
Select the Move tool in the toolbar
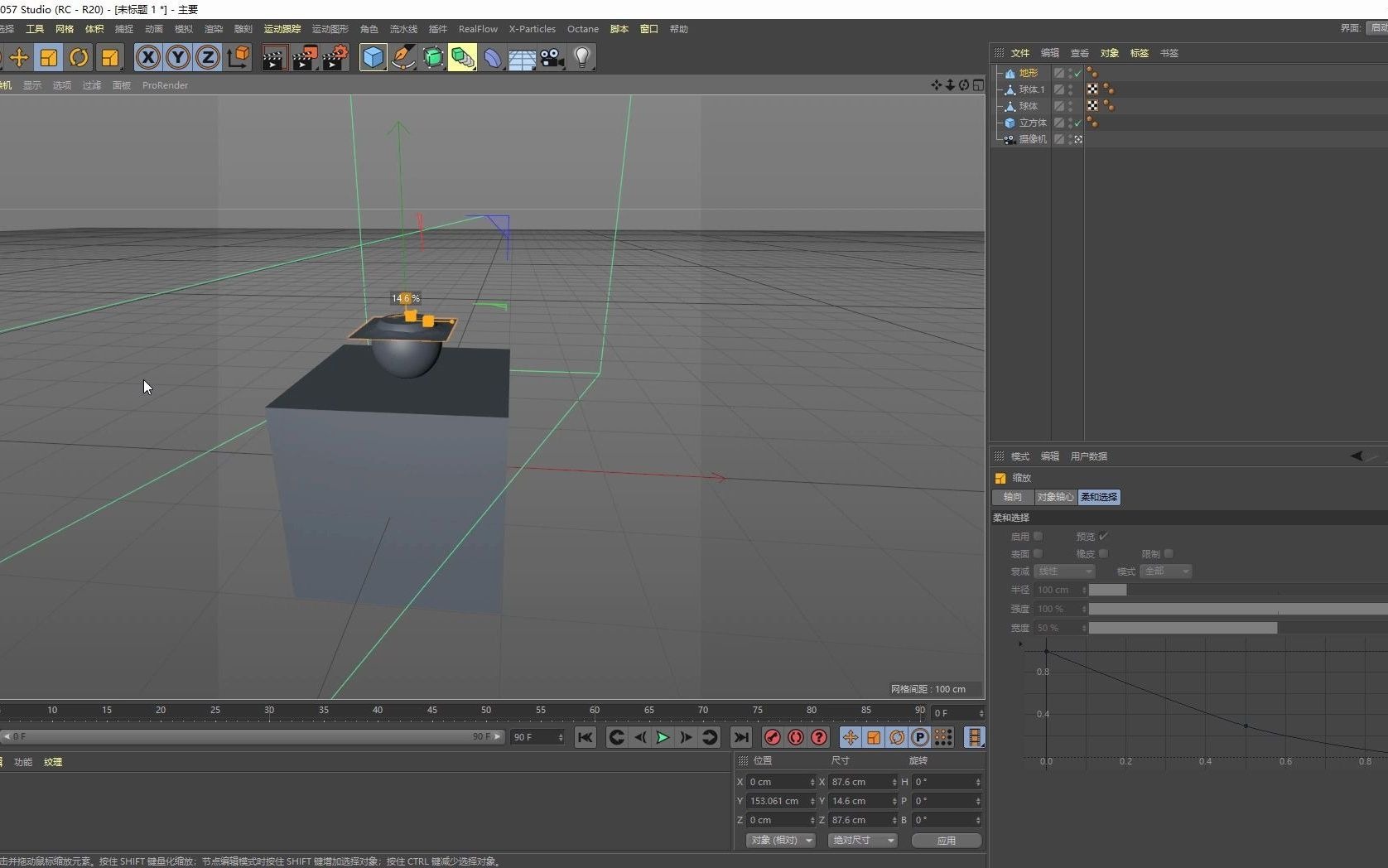click(x=20, y=57)
